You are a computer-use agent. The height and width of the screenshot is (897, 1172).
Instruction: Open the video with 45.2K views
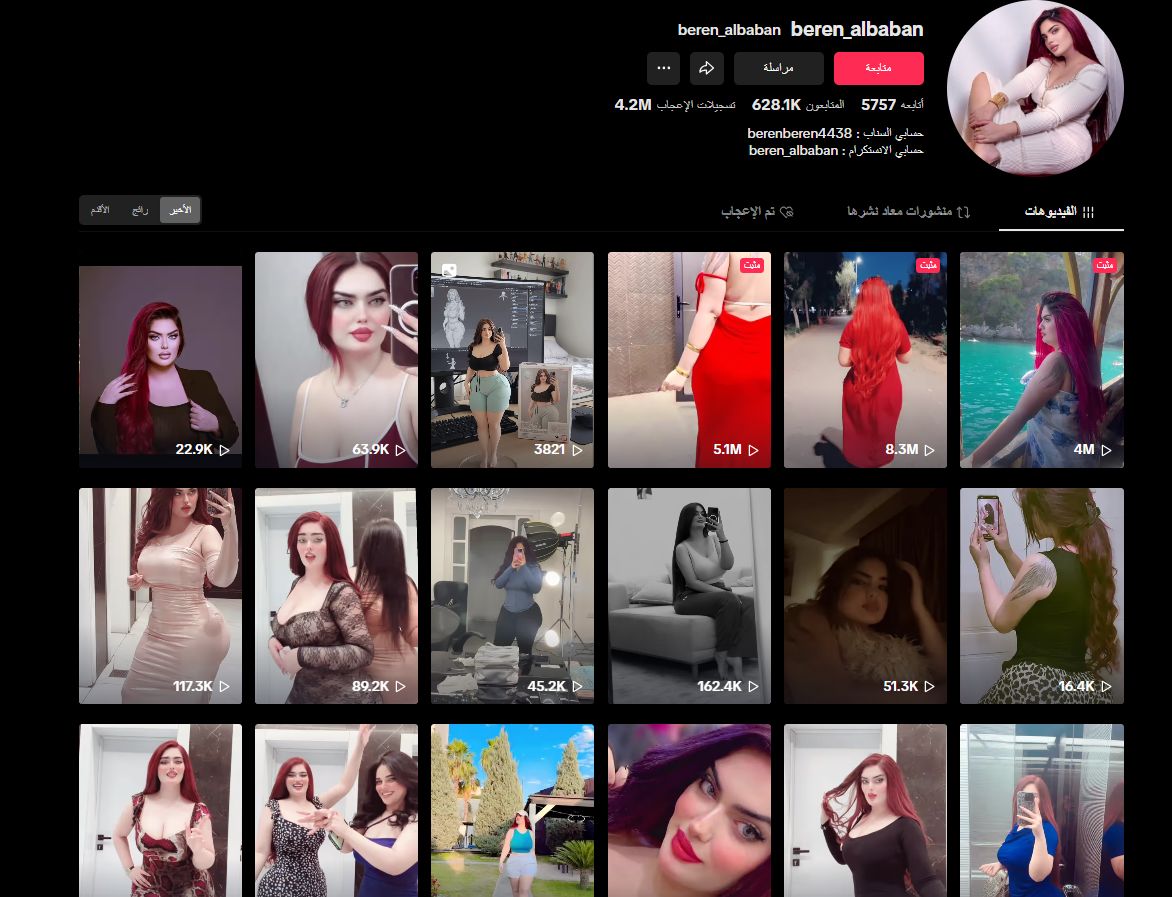pos(512,596)
